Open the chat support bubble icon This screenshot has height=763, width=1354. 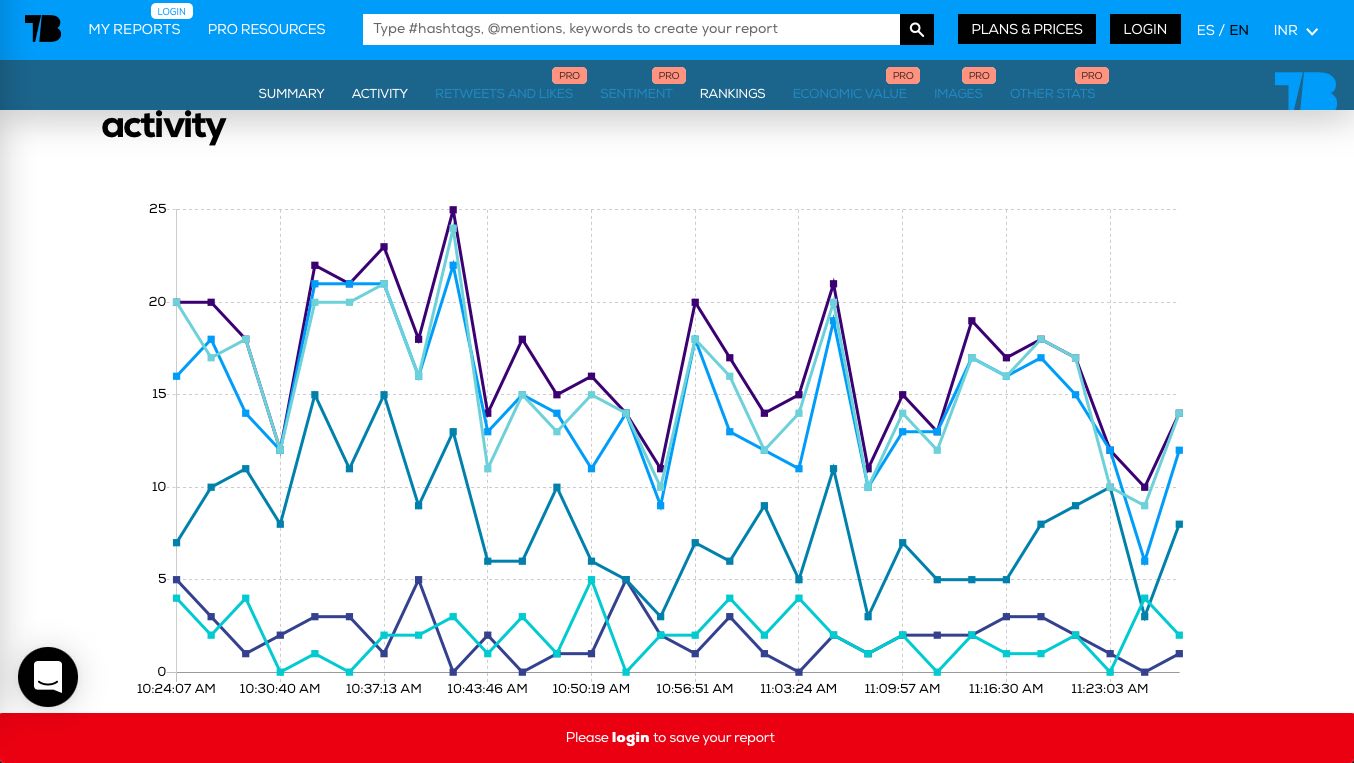48,677
